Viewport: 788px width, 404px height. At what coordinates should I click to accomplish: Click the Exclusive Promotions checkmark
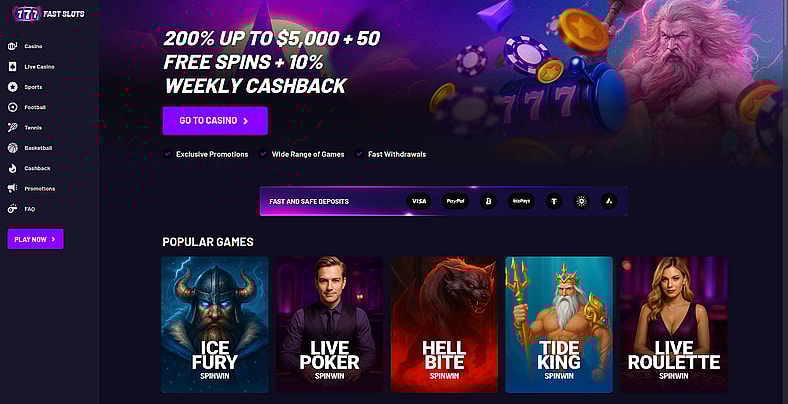[167, 154]
